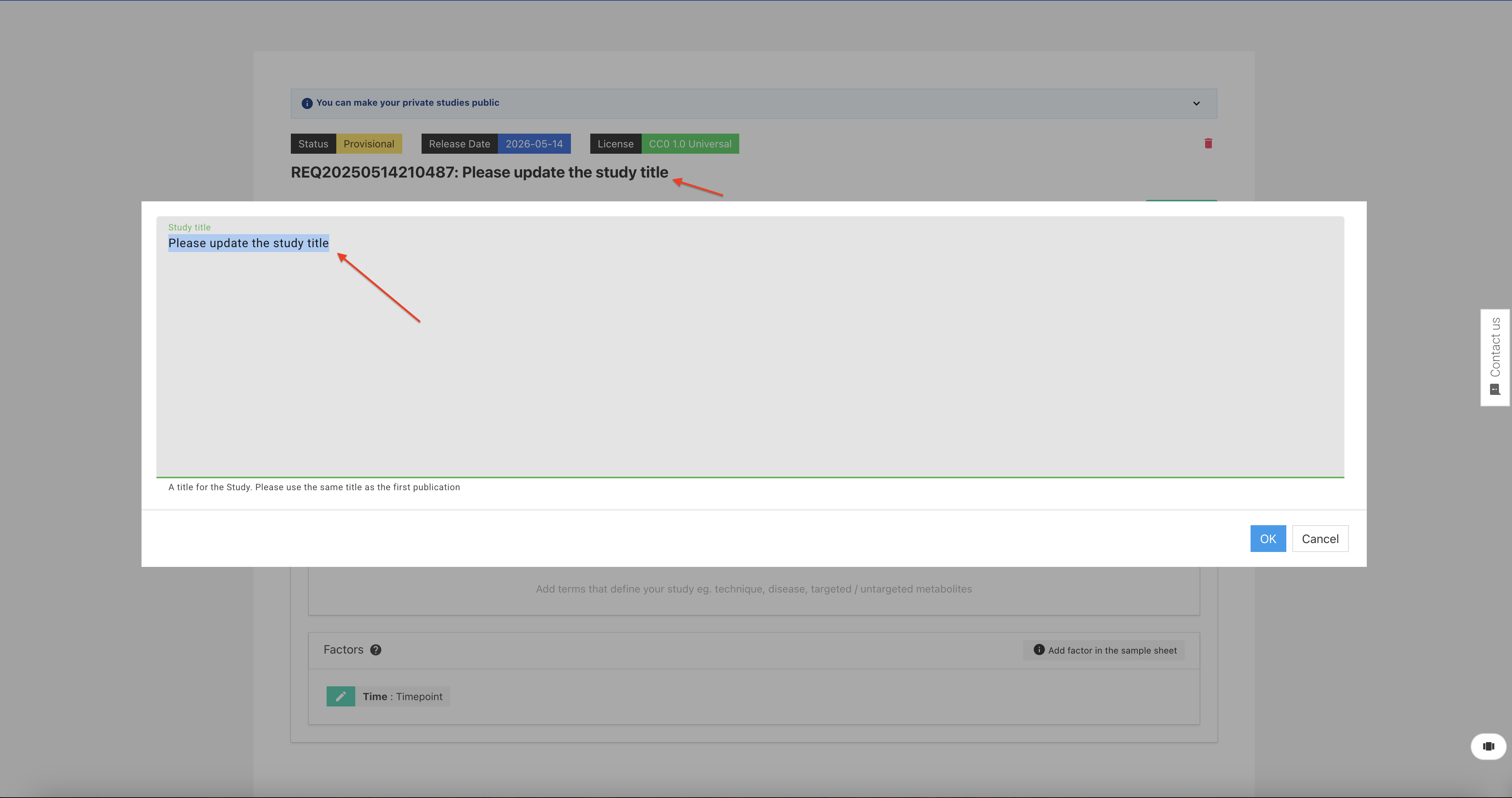Screen dimensions: 1512x798
Task: Click the title hint text under the field
Action: coord(314,487)
